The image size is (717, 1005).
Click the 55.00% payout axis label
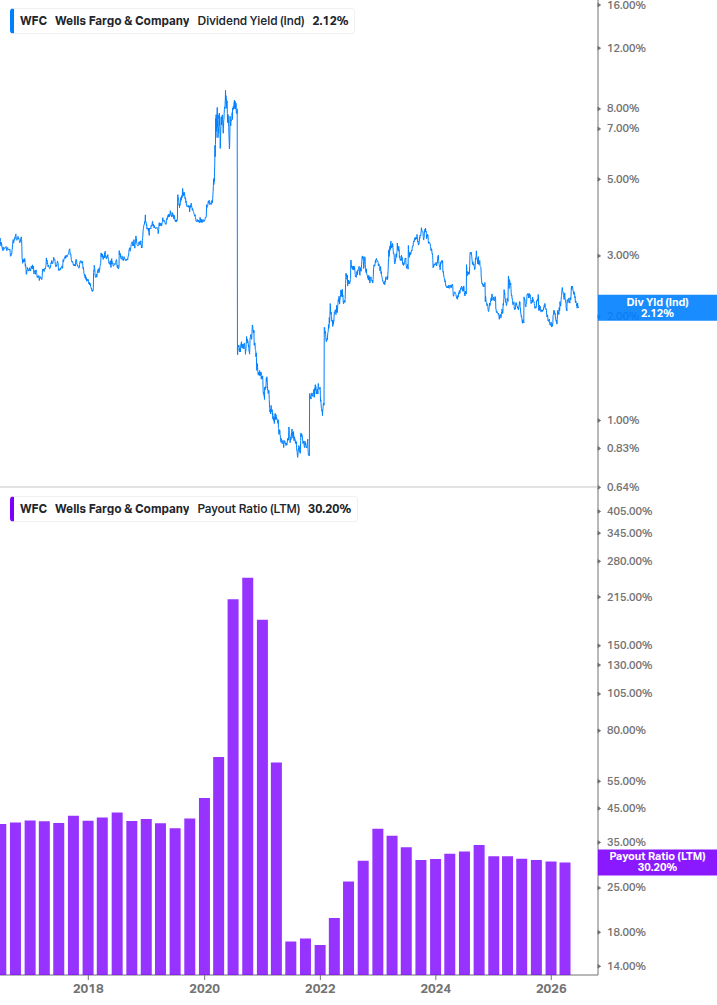coord(626,781)
